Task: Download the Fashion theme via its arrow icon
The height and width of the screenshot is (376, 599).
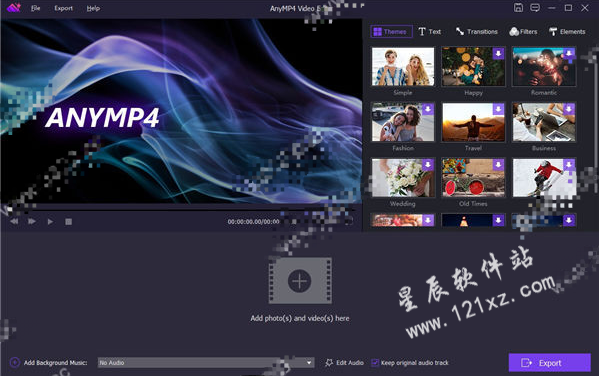Action: pyautogui.click(x=428, y=109)
